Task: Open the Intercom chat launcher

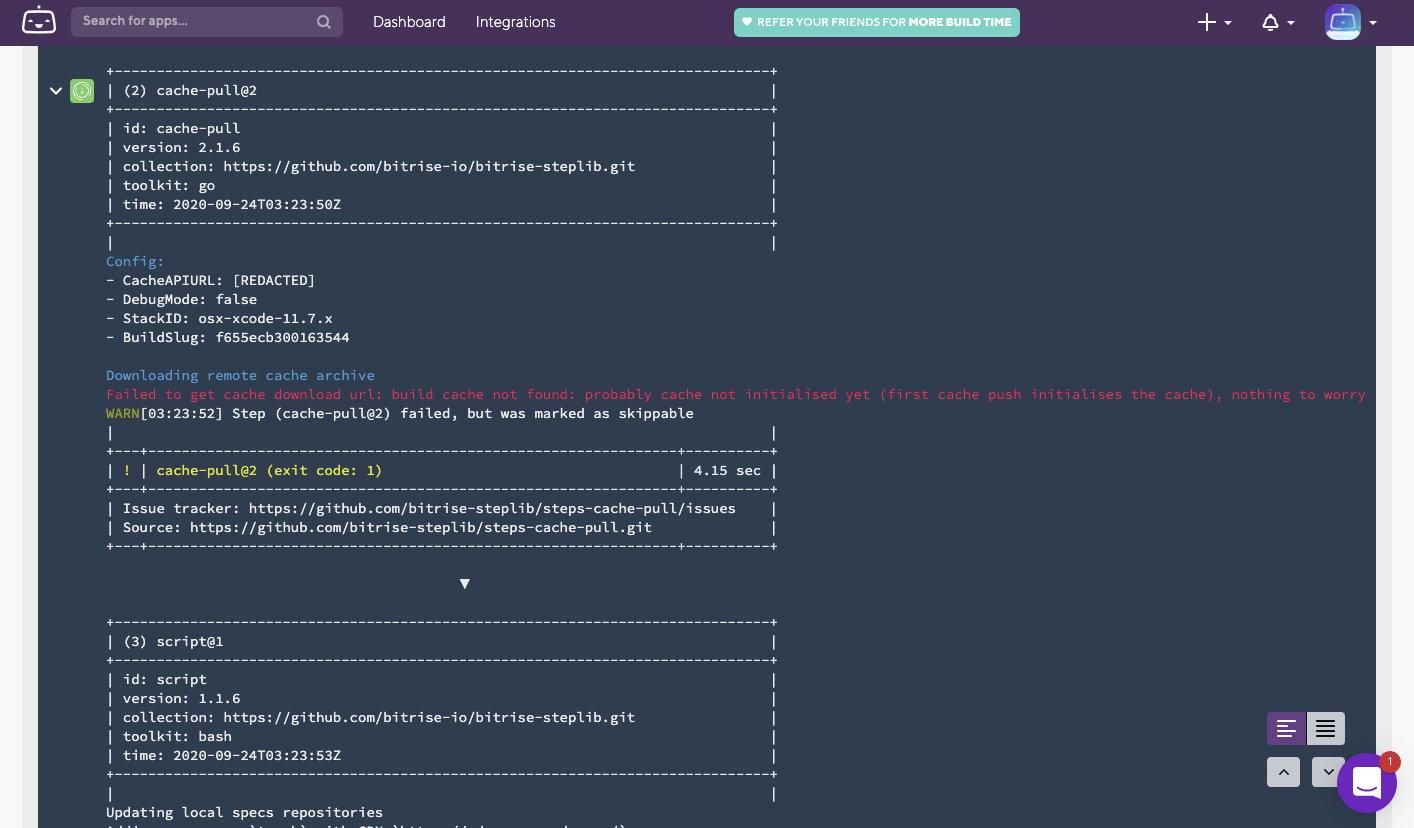Action: (x=1367, y=783)
